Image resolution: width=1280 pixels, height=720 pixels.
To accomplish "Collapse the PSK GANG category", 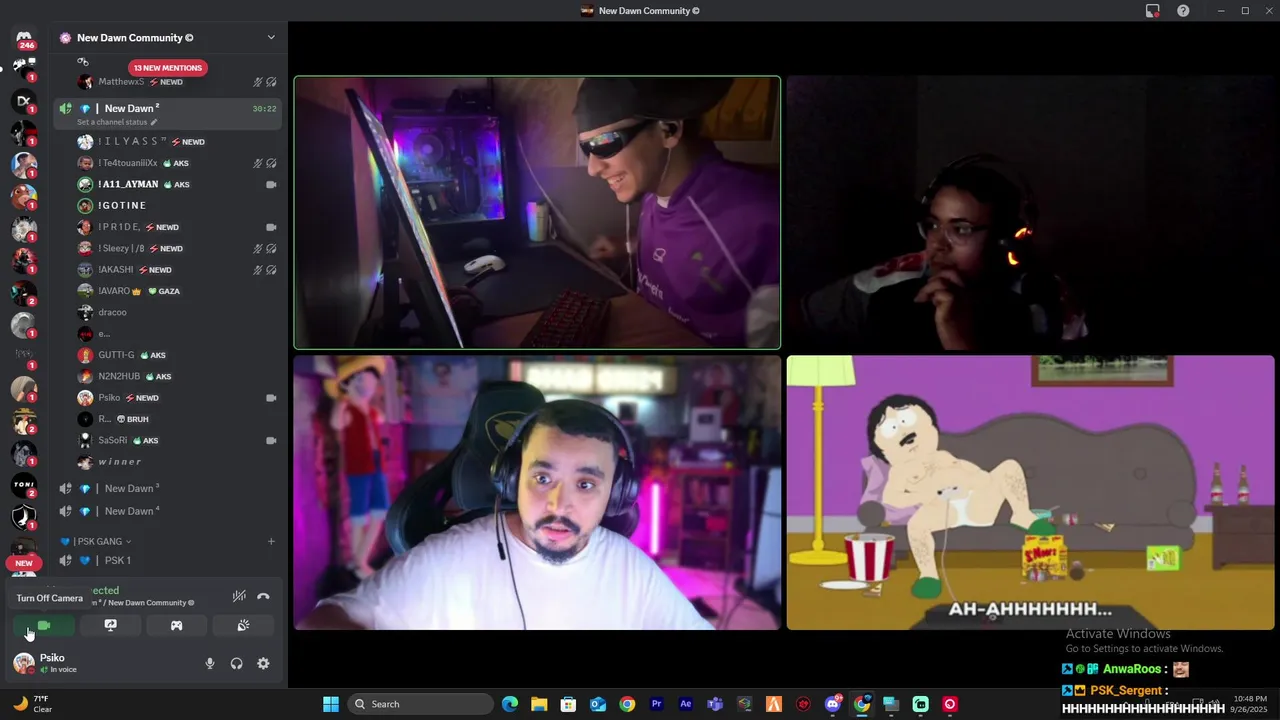I will coord(100,541).
